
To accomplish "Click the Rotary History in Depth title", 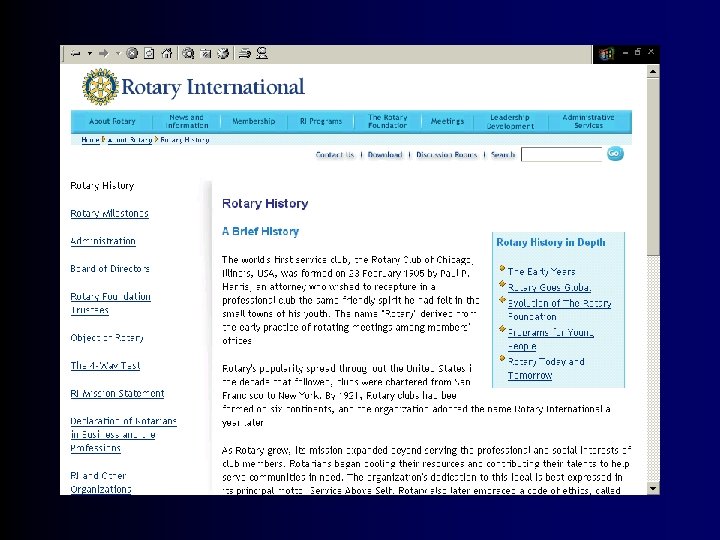I will point(551,242).
